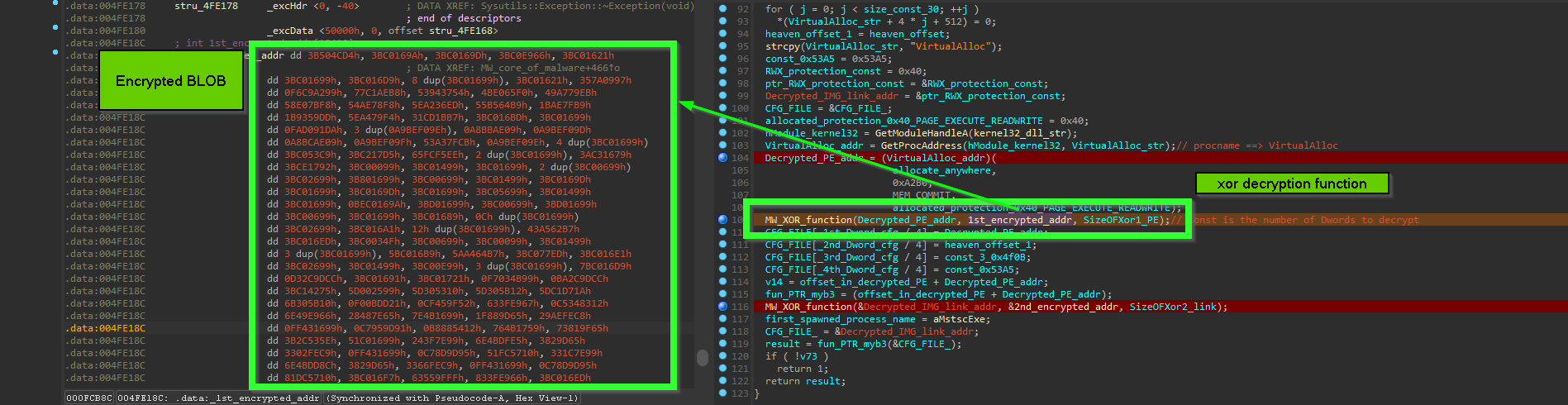Select the yellow-highlighted .data:004FE18C address line
Image resolution: width=1568 pixels, height=405 pixels.
point(106,328)
